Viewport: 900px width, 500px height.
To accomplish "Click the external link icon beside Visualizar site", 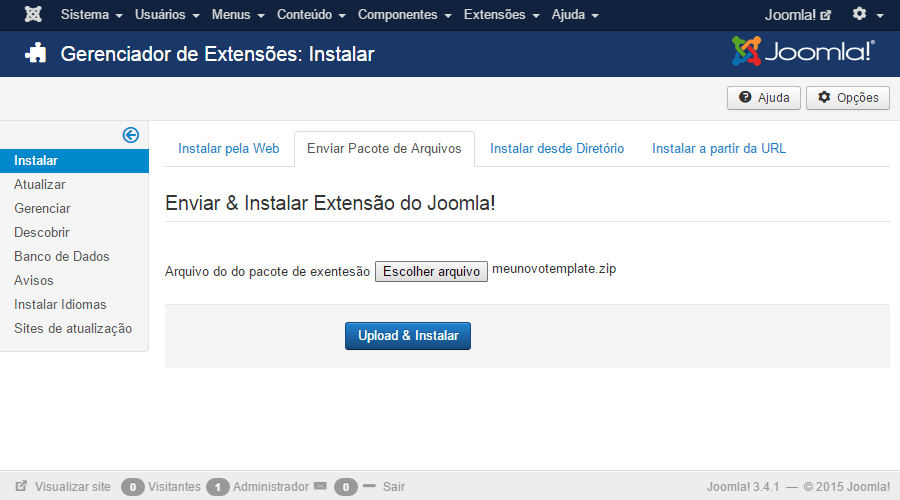I will tap(21, 486).
